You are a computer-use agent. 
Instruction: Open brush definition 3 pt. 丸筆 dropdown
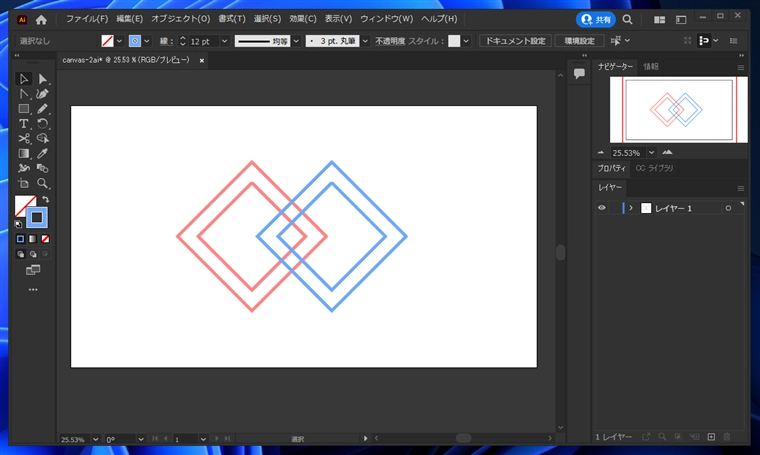coord(365,41)
